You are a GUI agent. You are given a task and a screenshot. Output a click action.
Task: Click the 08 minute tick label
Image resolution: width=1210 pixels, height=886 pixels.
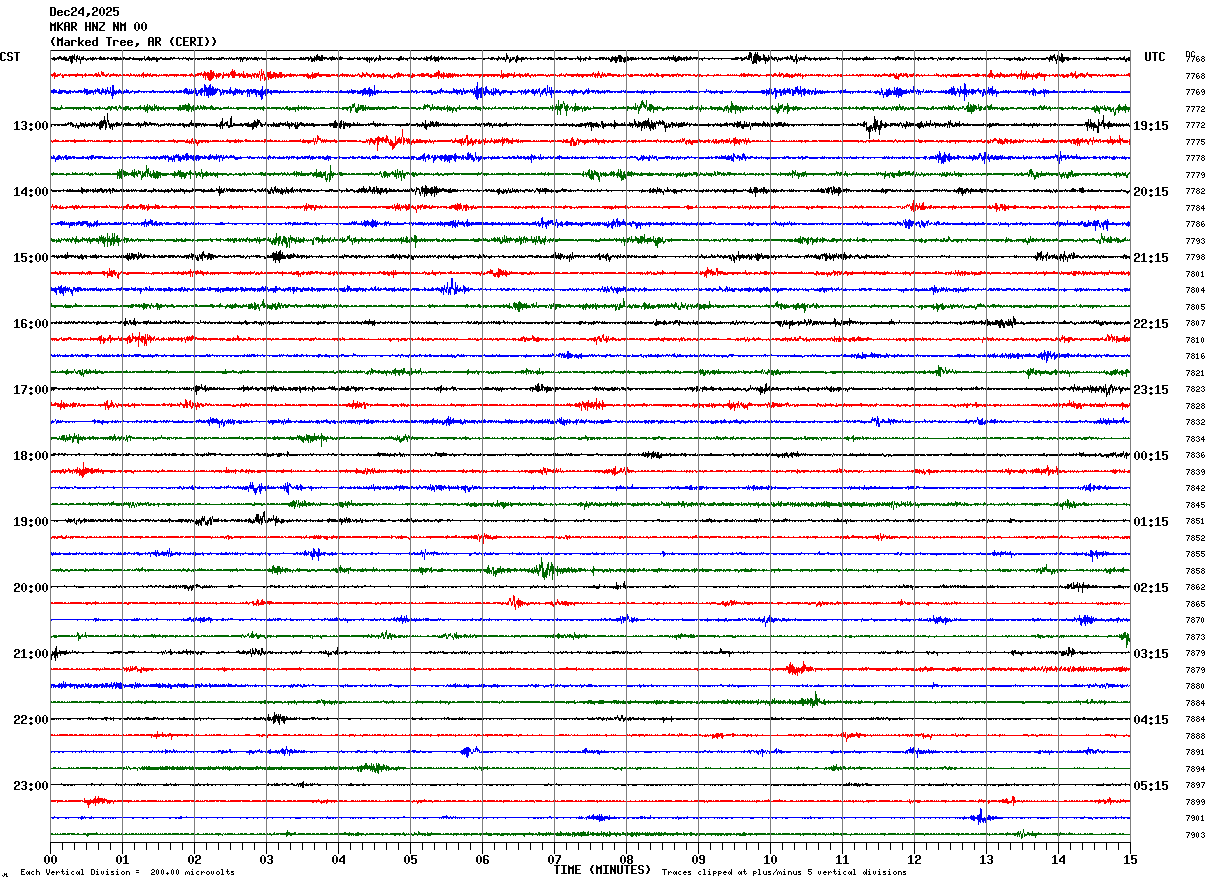click(x=626, y=860)
